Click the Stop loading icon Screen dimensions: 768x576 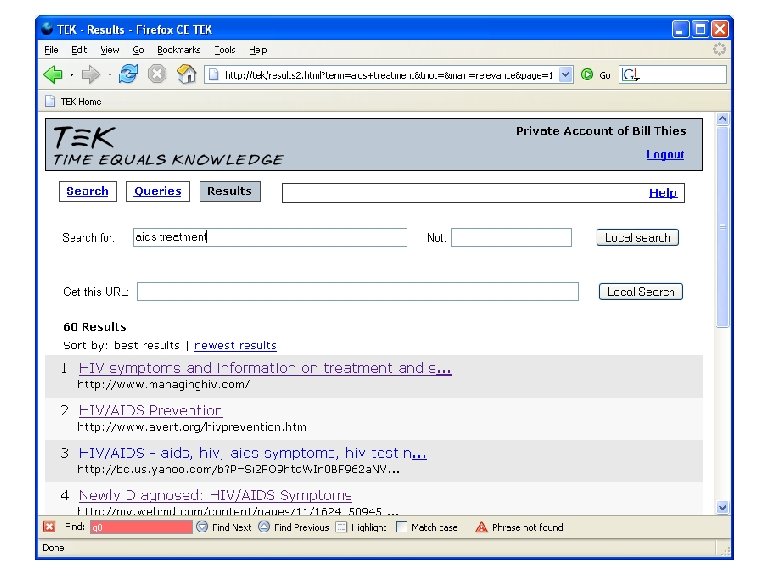pyautogui.click(x=157, y=74)
